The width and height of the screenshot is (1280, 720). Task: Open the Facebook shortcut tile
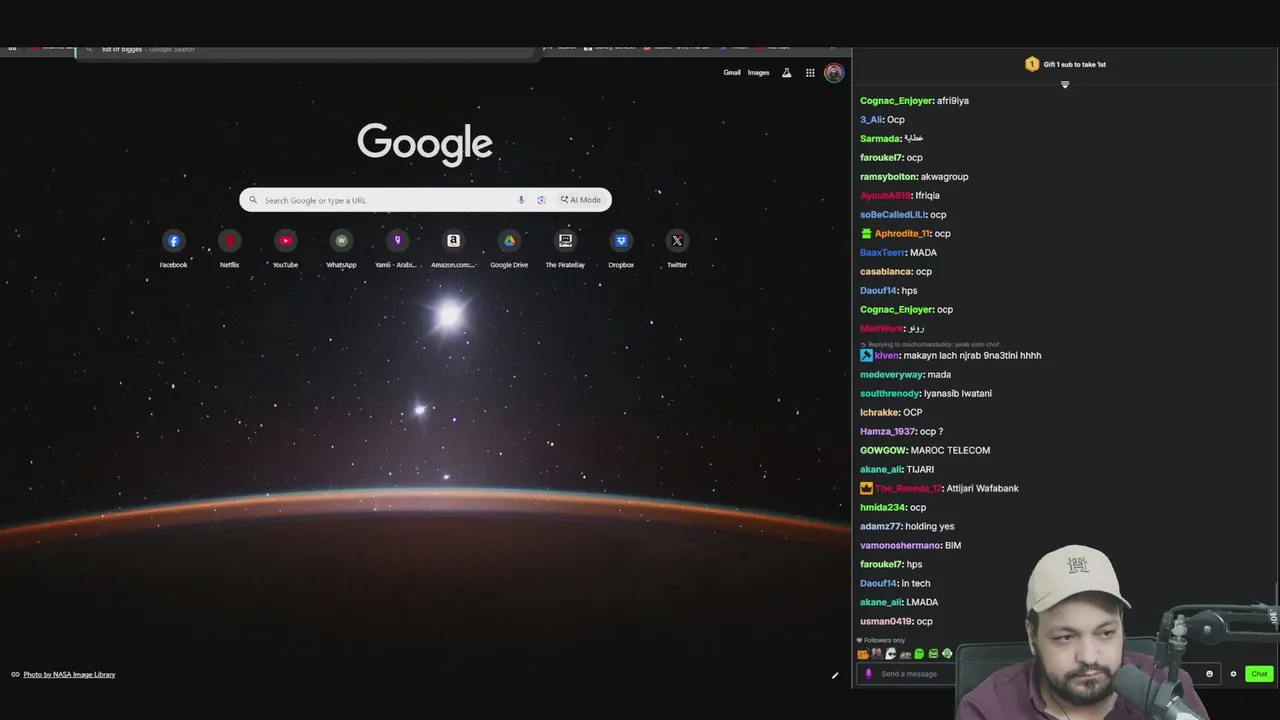coord(173,249)
